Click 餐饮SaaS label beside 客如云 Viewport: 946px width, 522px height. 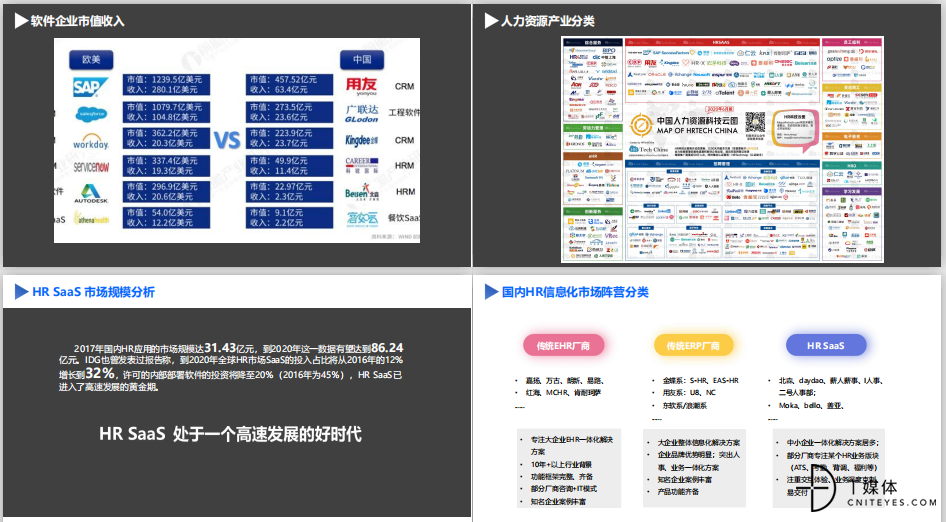[x=404, y=218]
